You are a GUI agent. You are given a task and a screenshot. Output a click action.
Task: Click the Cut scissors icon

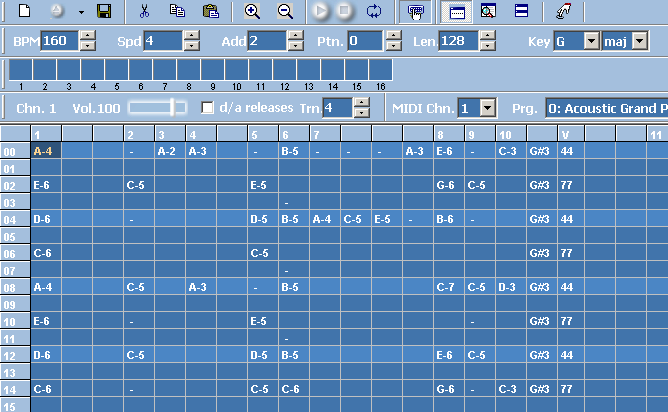pos(145,12)
